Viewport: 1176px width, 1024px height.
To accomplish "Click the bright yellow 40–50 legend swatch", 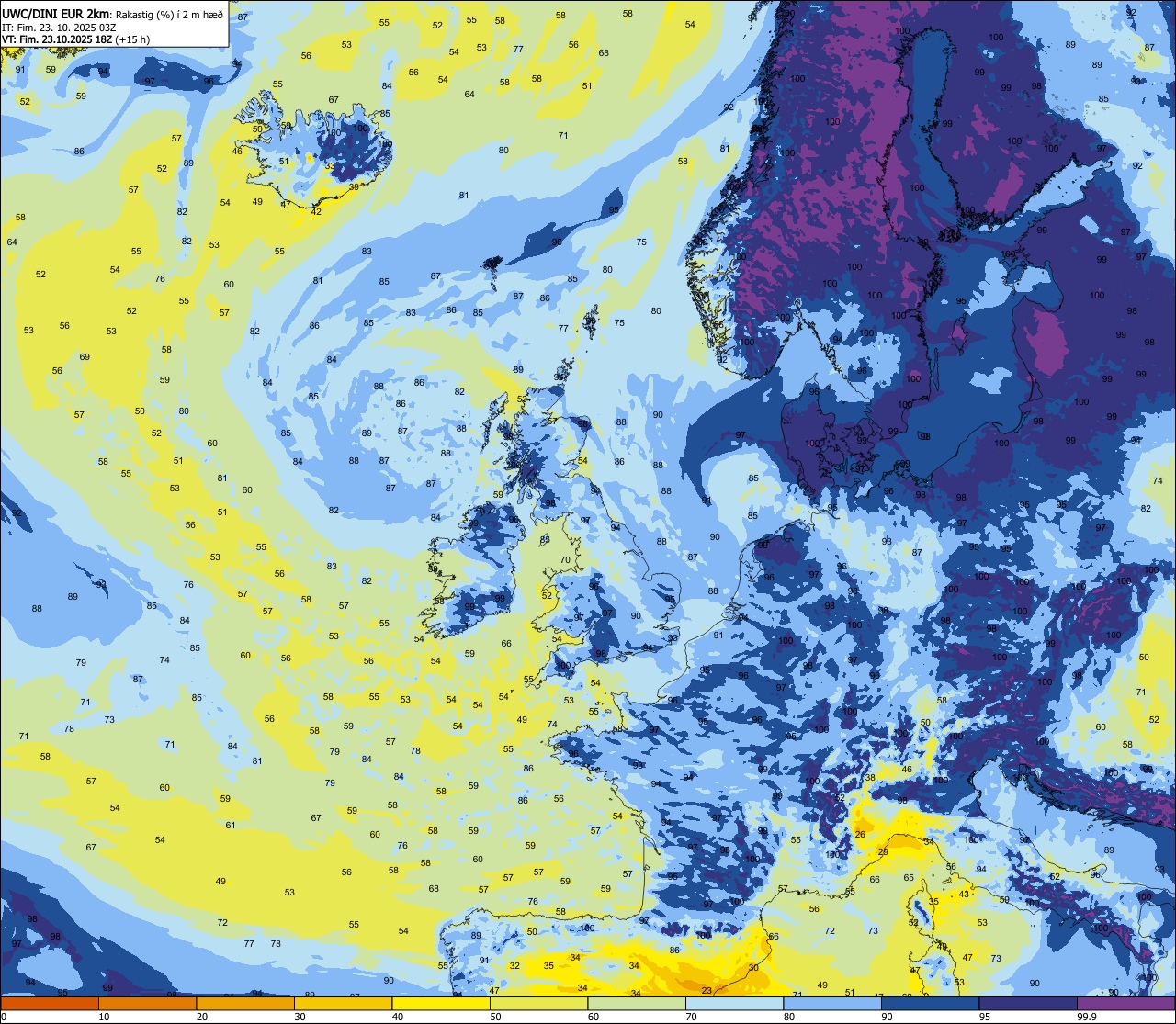I will tap(441, 1004).
